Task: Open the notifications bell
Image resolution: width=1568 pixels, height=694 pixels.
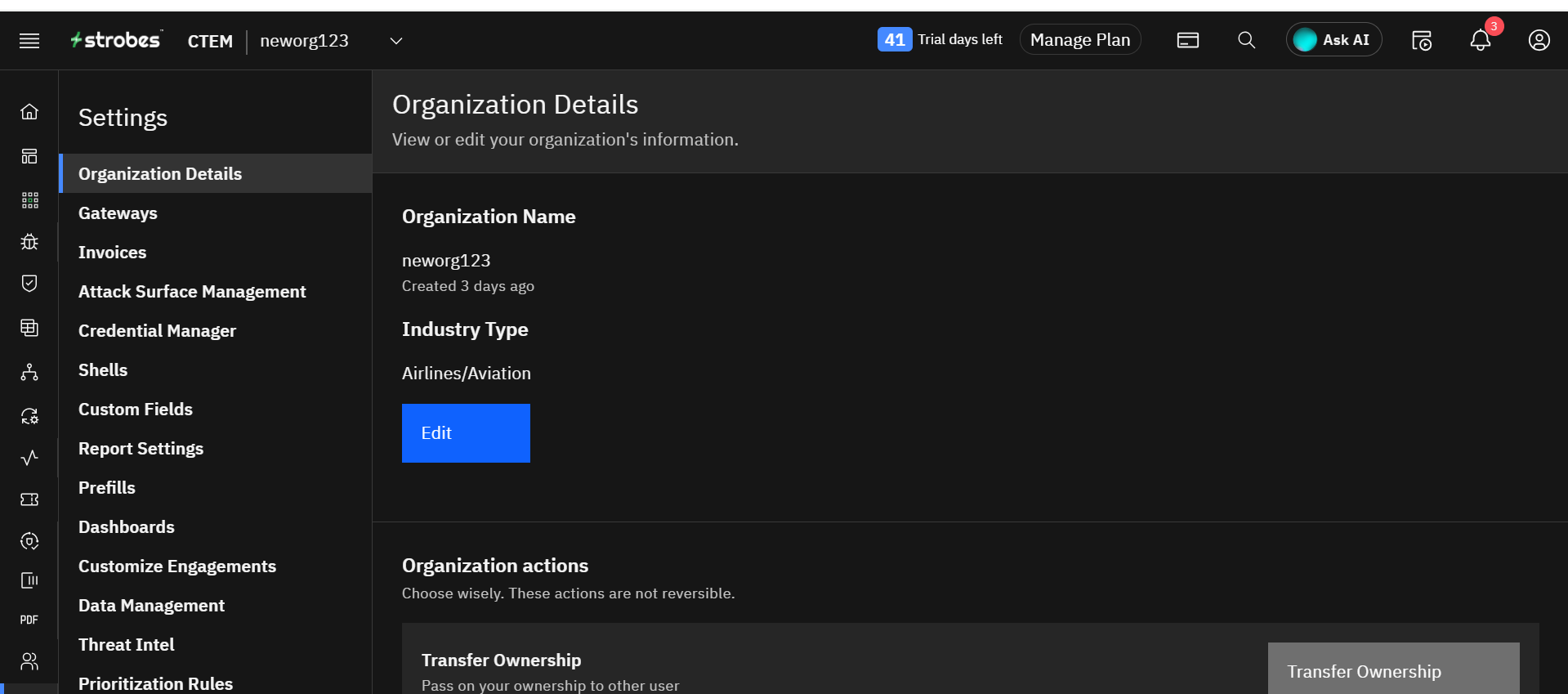Action: click(x=1480, y=40)
